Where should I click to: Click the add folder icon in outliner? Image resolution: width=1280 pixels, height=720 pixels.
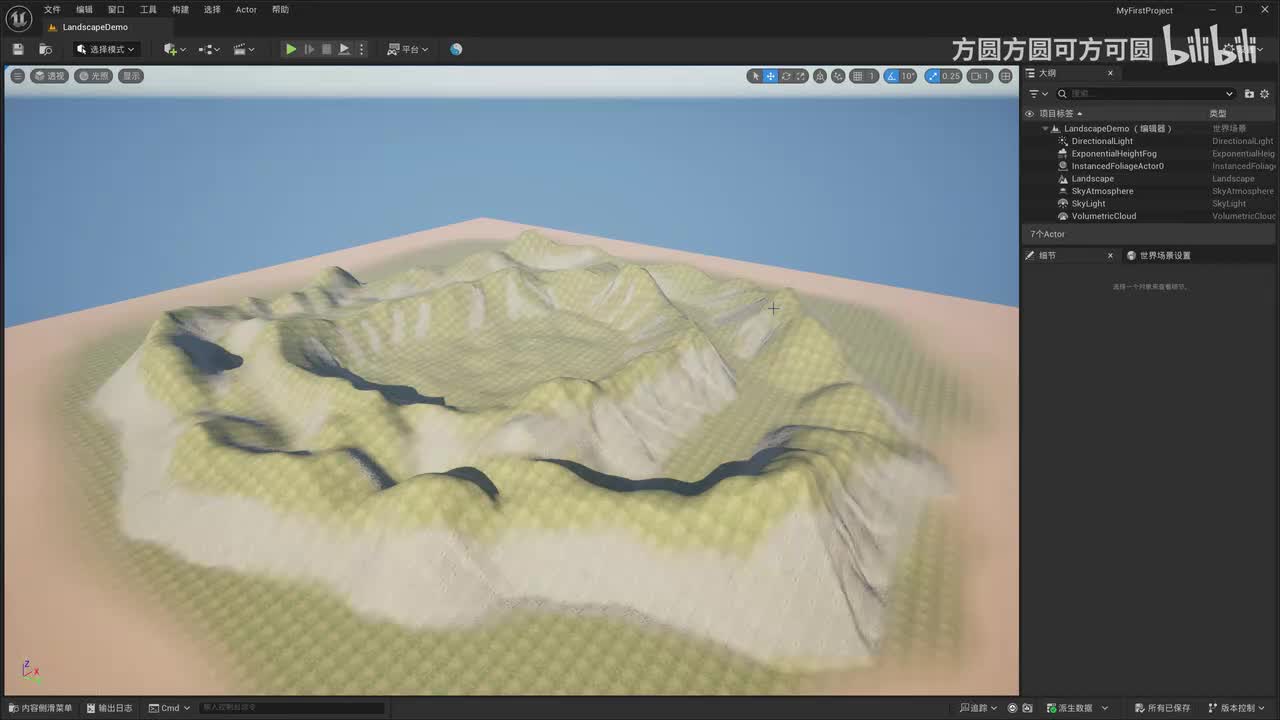[1249, 94]
